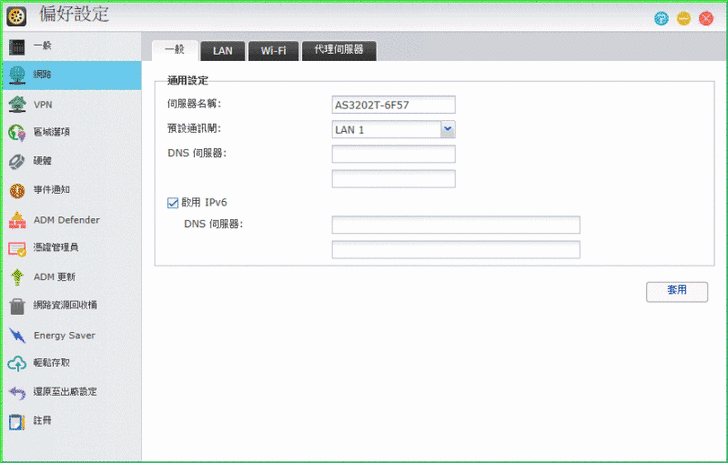Open the ADM Update (更新) arrow icon
The width and height of the screenshot is (728, 463).
click(17, 277)
